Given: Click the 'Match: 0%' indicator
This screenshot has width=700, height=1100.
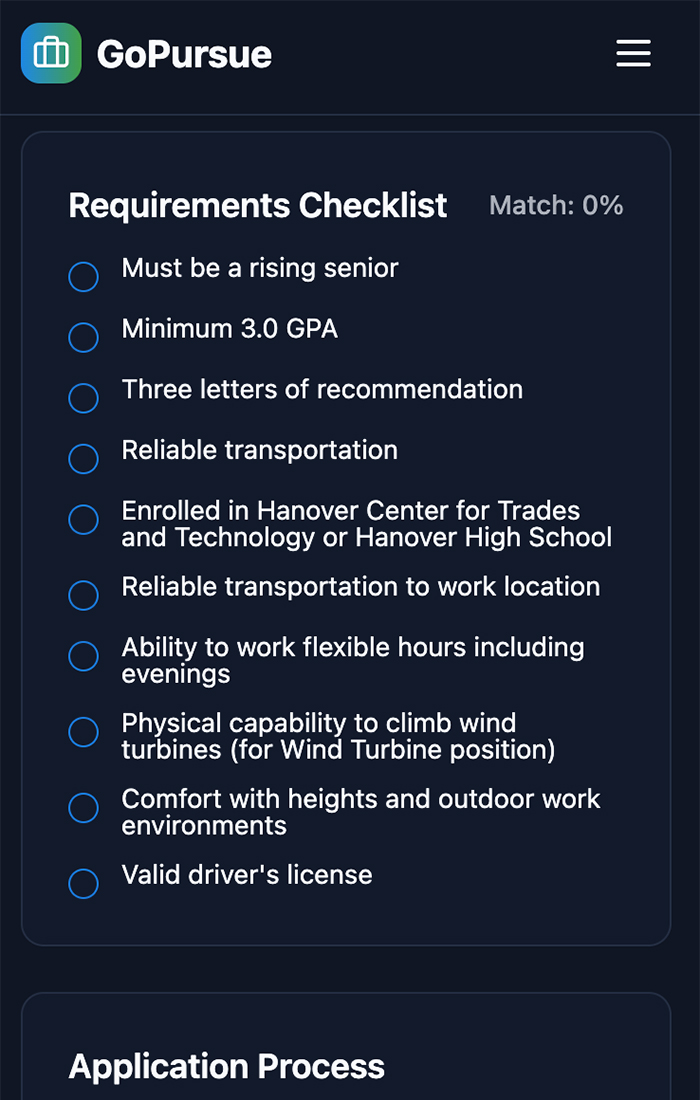Looking at the screenshot, I should pos(556,206).
